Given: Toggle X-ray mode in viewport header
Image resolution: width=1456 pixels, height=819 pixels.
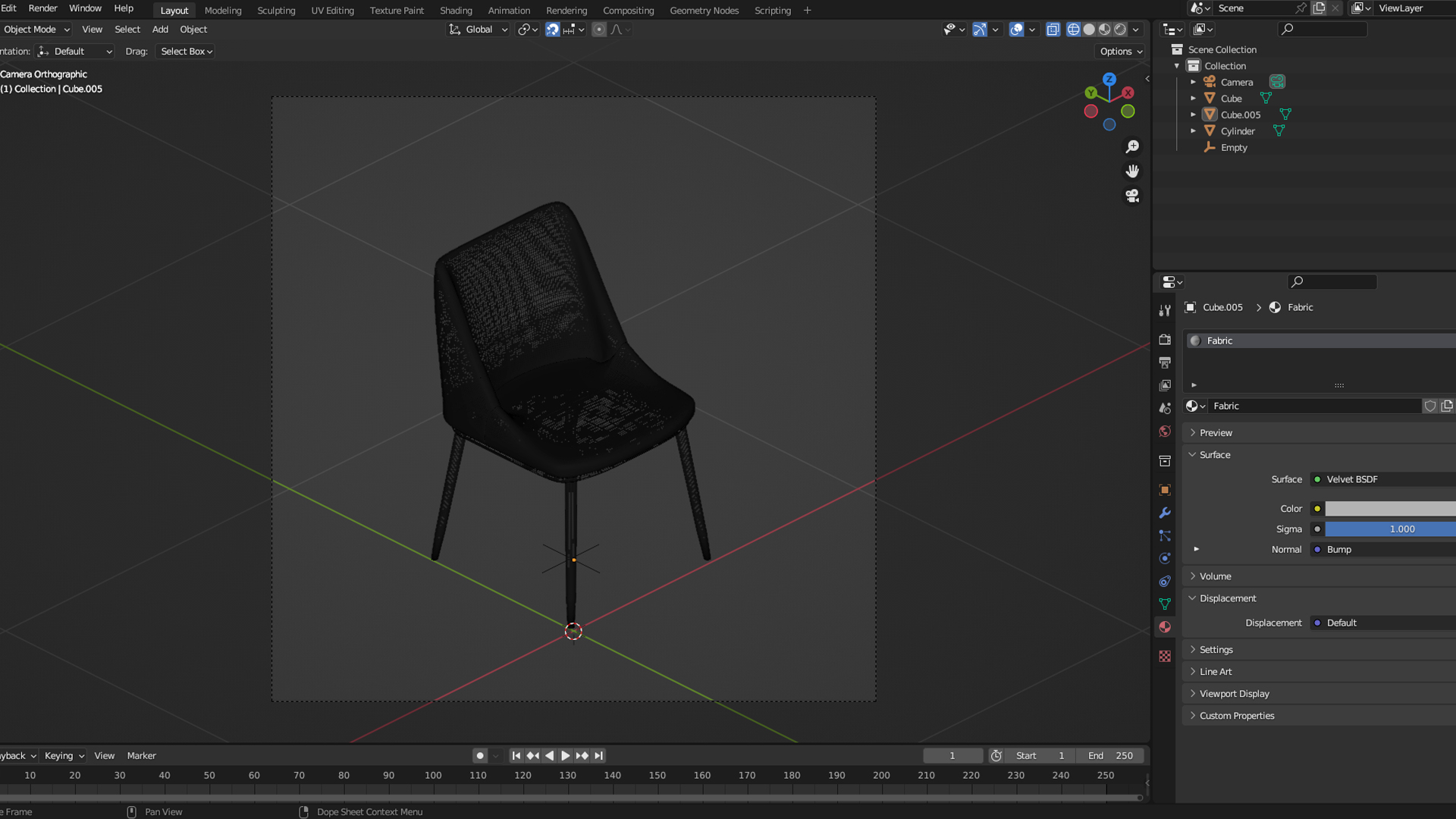Looking at the screenshot, I should pos(1053,30).
